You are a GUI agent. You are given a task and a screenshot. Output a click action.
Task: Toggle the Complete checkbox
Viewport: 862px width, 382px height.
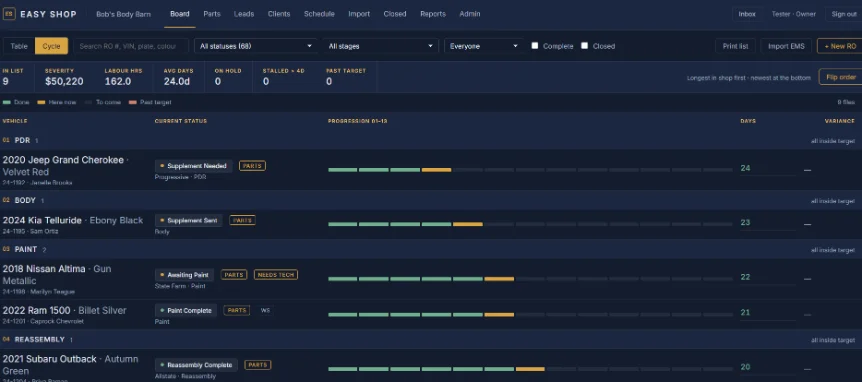534,46
